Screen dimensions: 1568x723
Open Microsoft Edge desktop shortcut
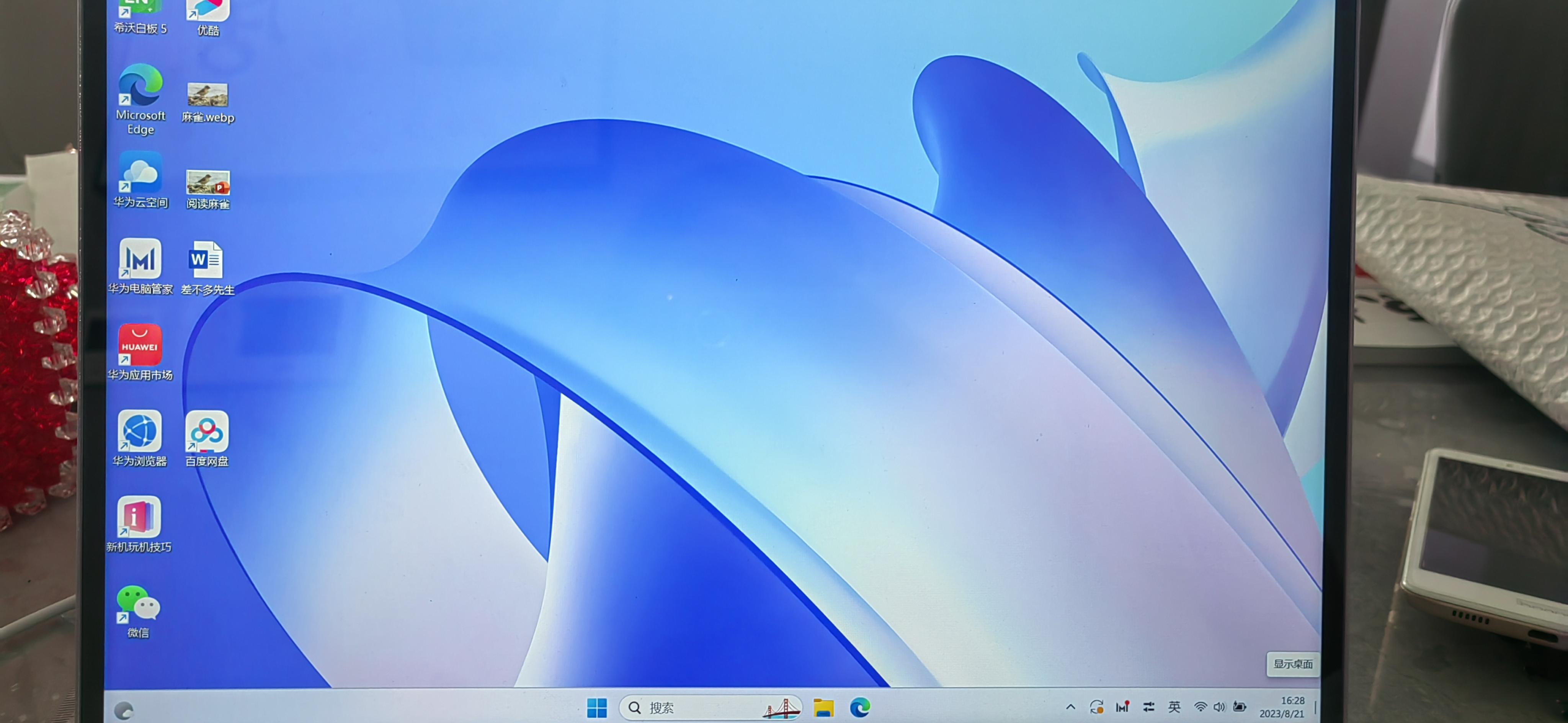pos(140,86)
